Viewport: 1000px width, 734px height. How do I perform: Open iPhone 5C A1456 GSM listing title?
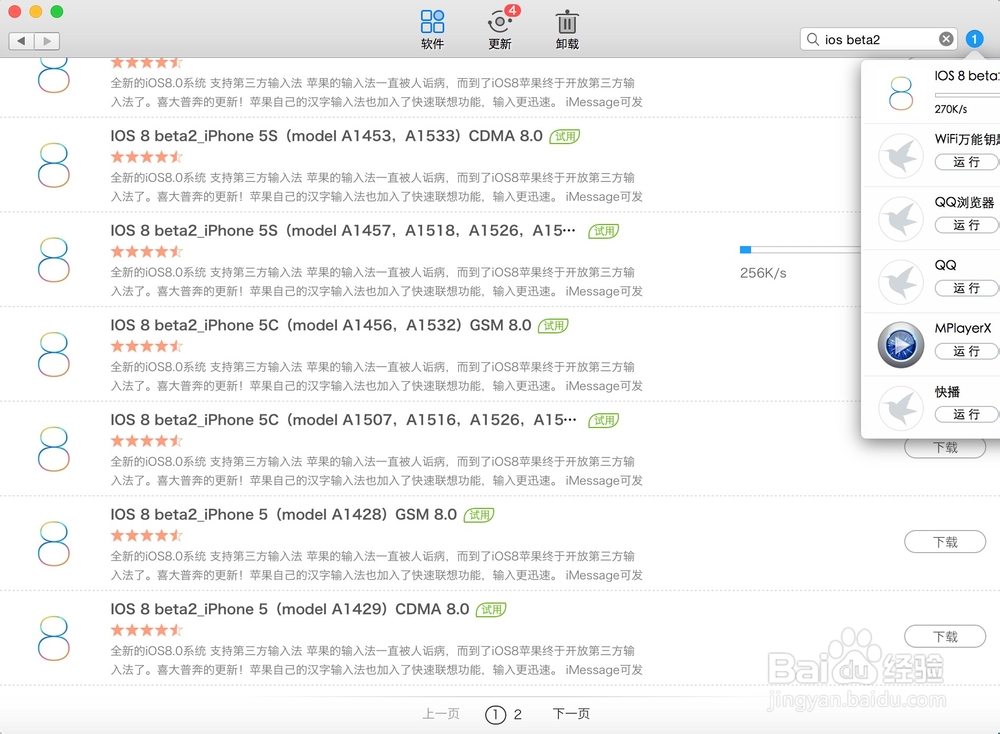click(x=321, y=325)
